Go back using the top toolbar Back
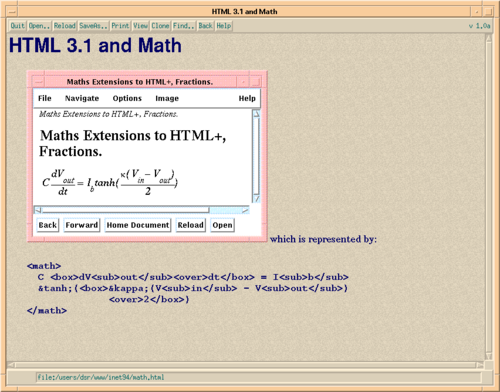The width and height of the screenshot is (500, 392). point(205,26)
